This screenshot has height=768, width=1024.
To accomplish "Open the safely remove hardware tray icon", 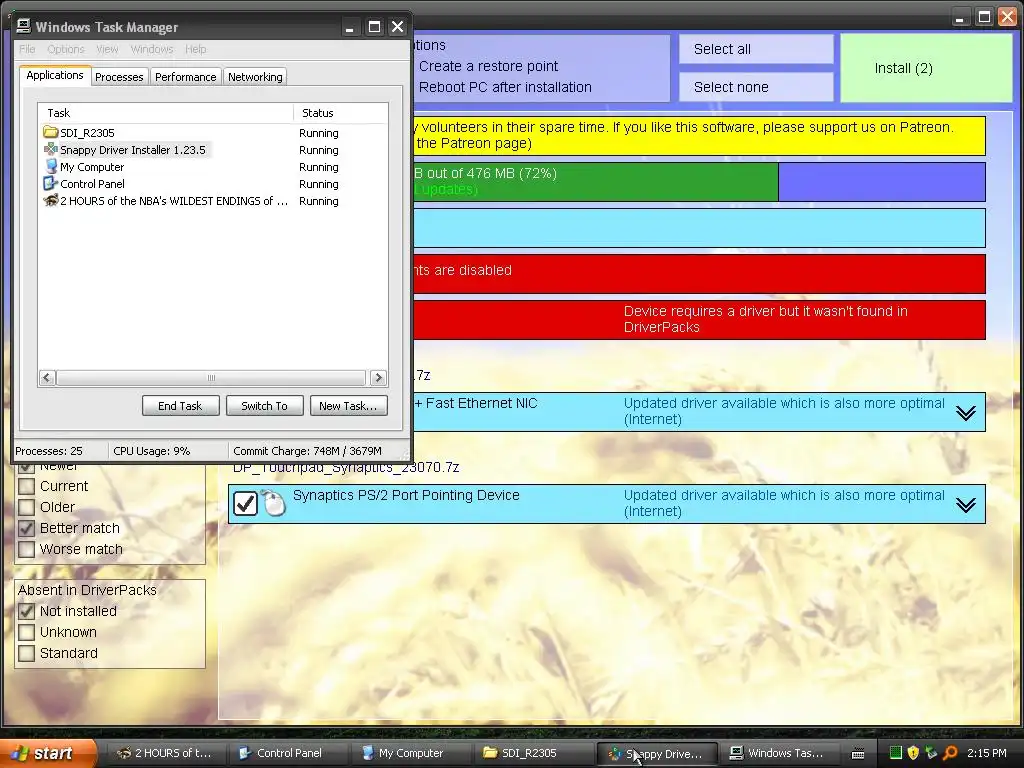I will [931, 753].
